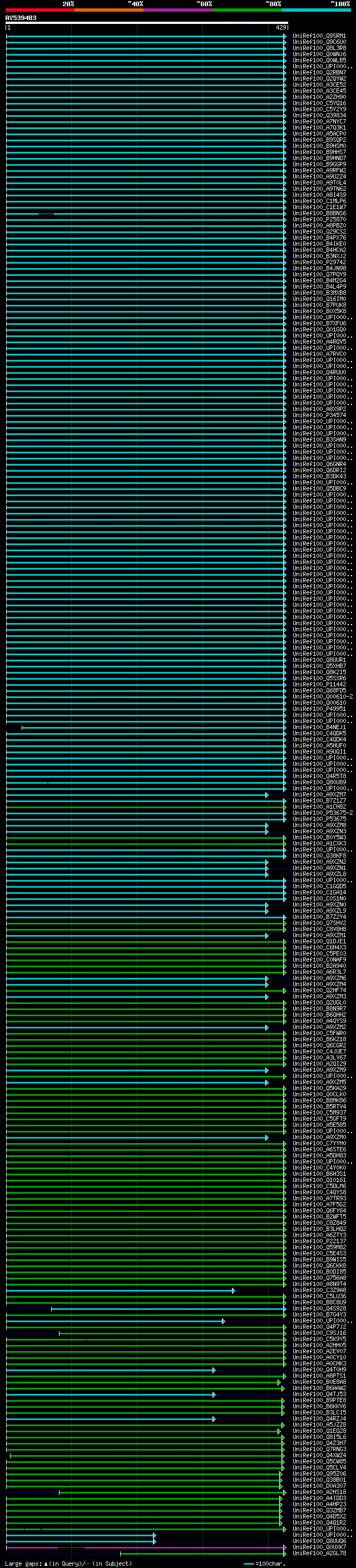The height and width of the screenshot is (1568, 356).
Task: Click the label UniRef100_Q16IM0
Action: [319, 299]
